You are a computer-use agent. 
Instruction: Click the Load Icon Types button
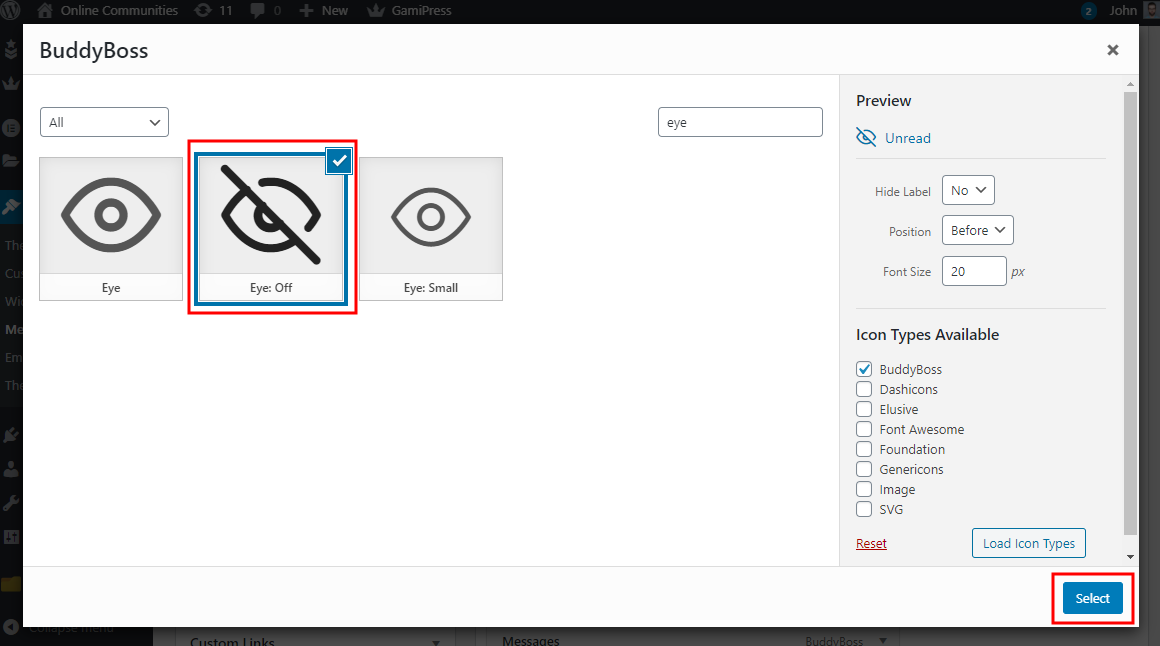click(1028, 543)
